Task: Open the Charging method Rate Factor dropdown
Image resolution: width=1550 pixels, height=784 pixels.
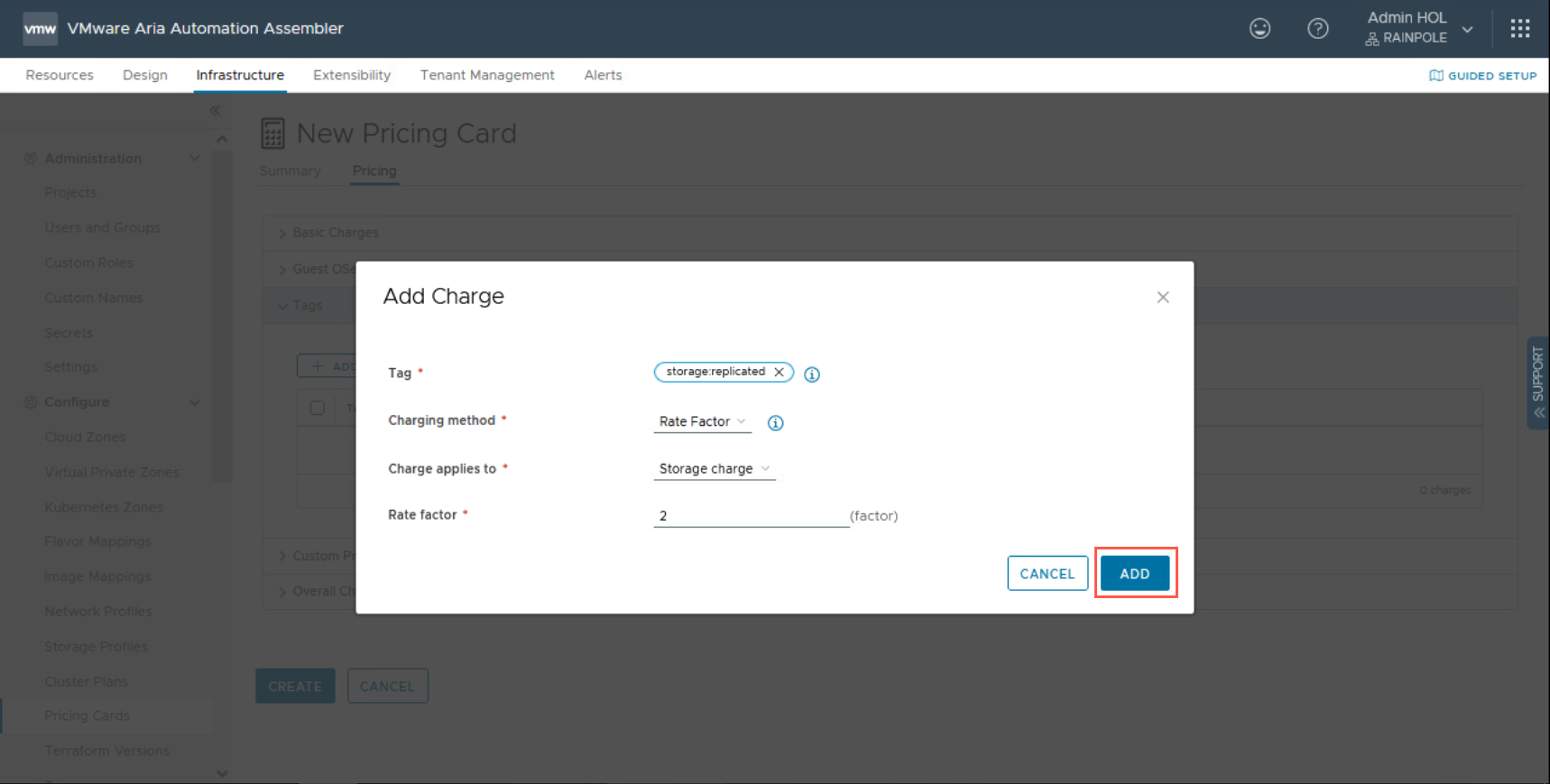Action: 702,421
